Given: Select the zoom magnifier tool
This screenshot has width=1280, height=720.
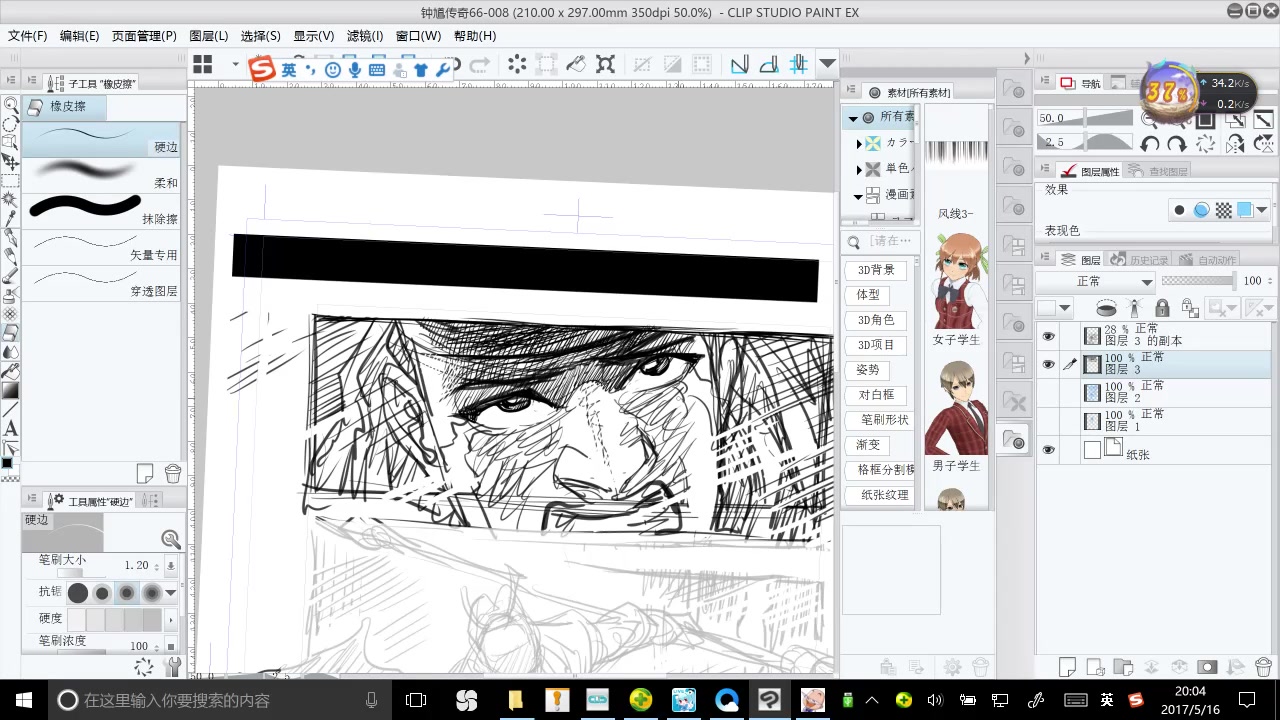Looking at the screenshot, I should (x=10, y=104).
